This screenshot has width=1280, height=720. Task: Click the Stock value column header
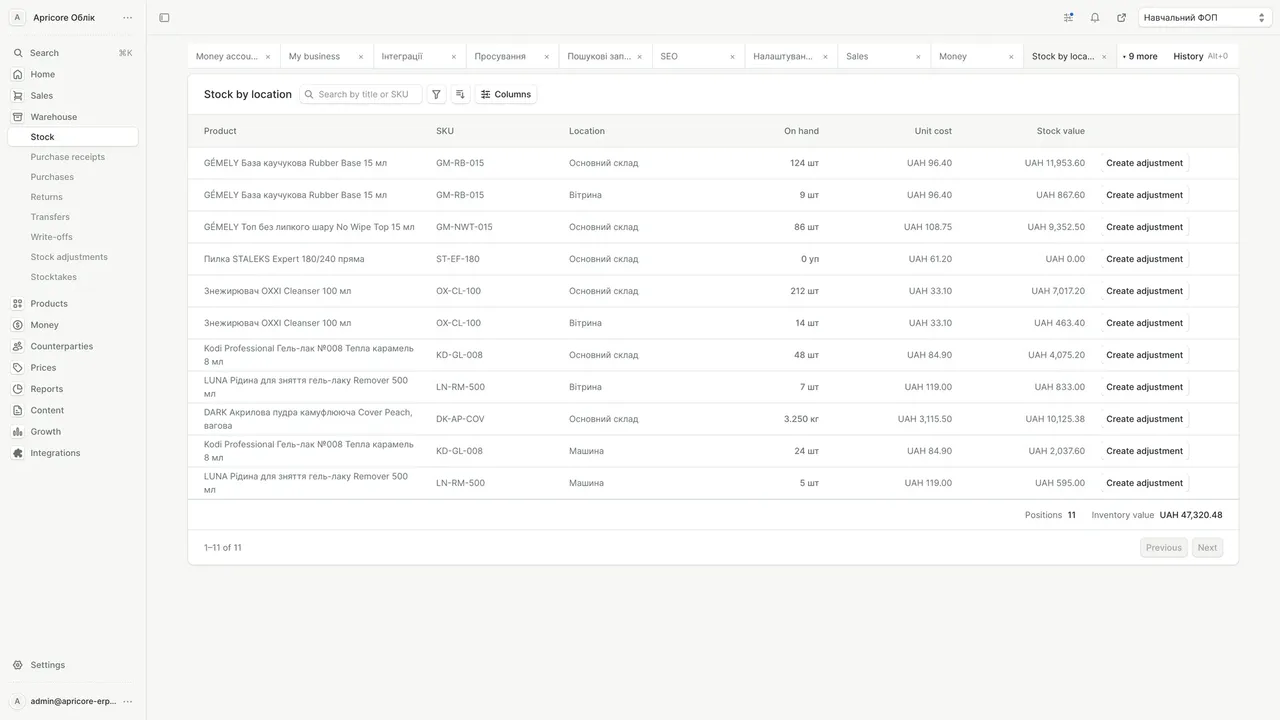1060,131
